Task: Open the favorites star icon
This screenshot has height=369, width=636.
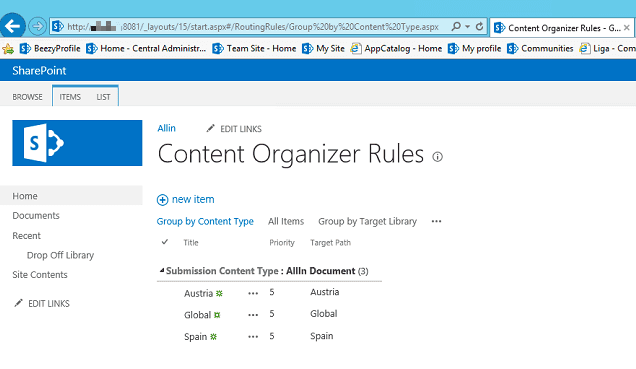Action: pos(8,49)
